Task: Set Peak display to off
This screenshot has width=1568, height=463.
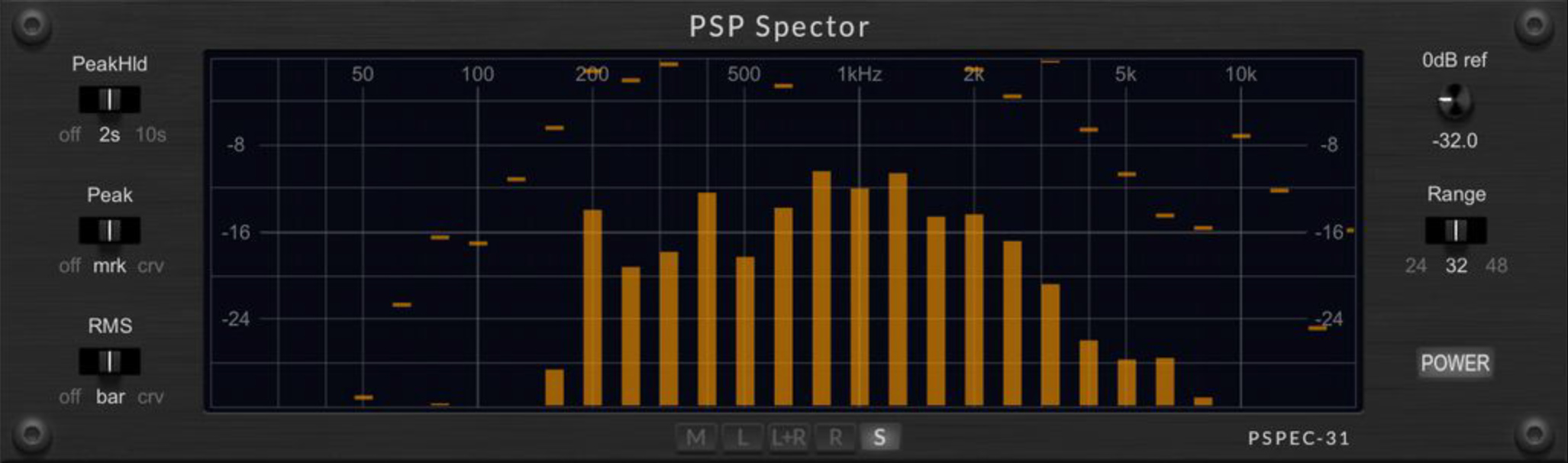Action: click(69, 266)
